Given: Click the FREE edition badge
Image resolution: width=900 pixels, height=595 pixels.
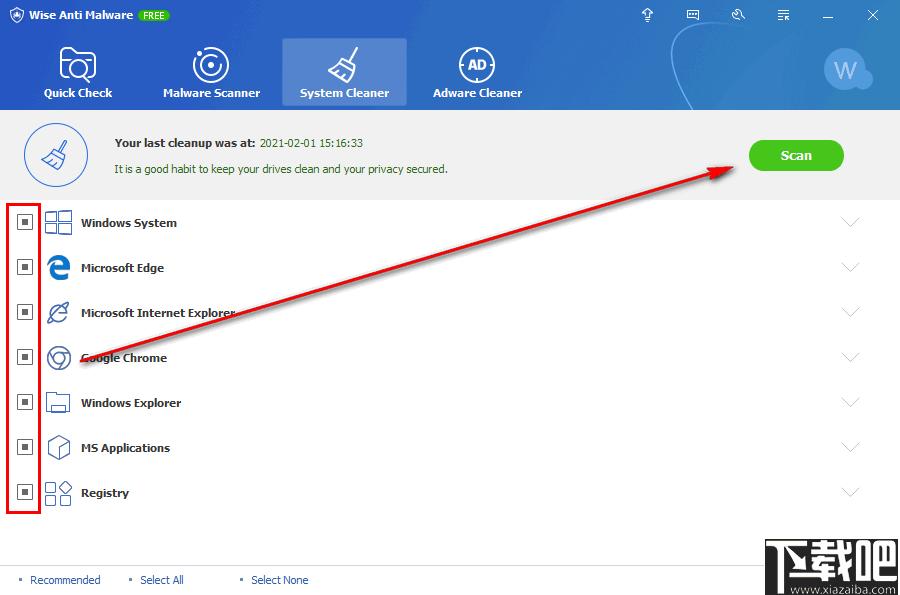Looking at the screenshot, I should tap(154, 15).
